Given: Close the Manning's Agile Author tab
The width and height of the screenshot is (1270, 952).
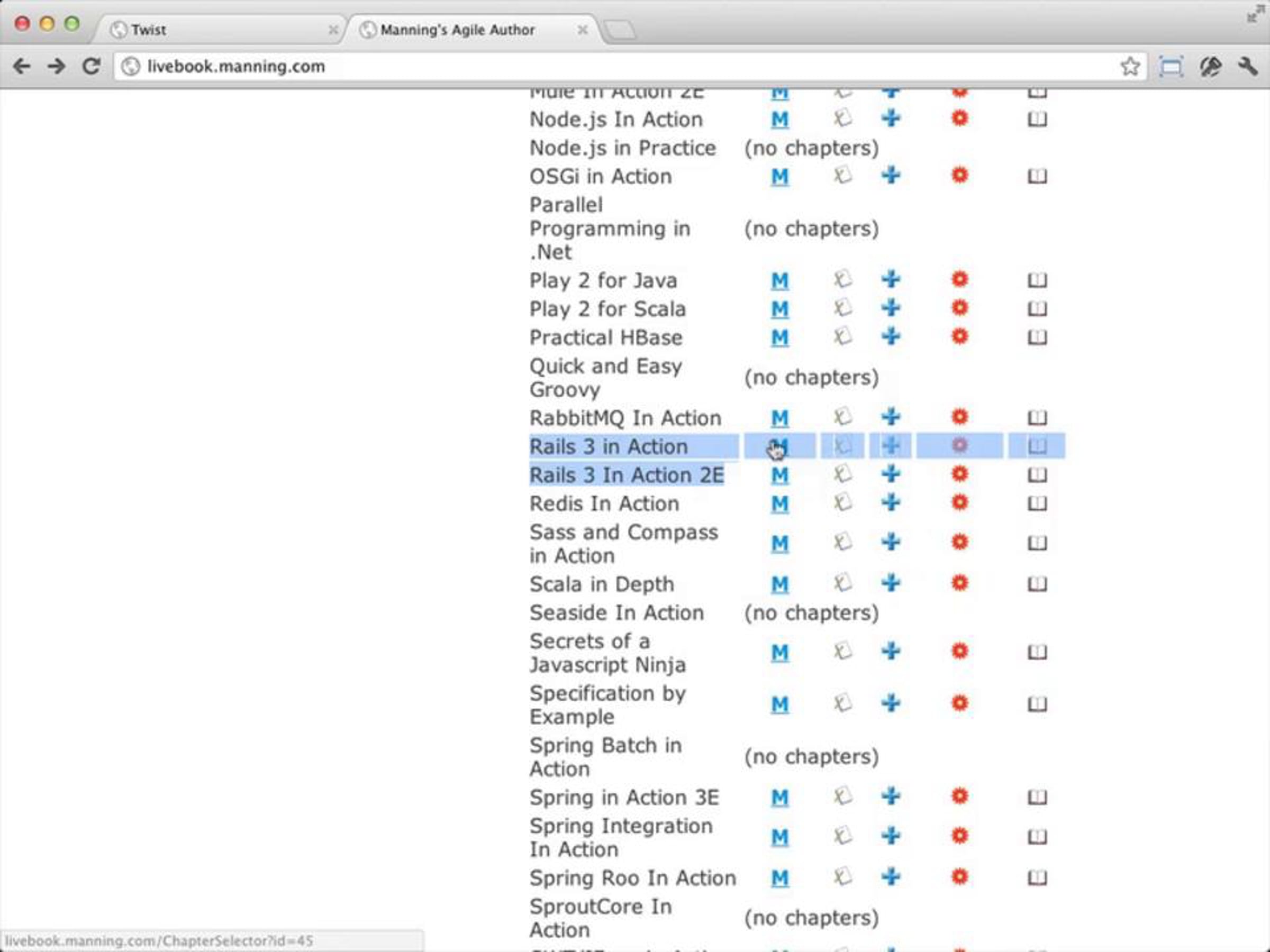Looking at the screenshot, I should pyautogui.click(x=582, y=30).
